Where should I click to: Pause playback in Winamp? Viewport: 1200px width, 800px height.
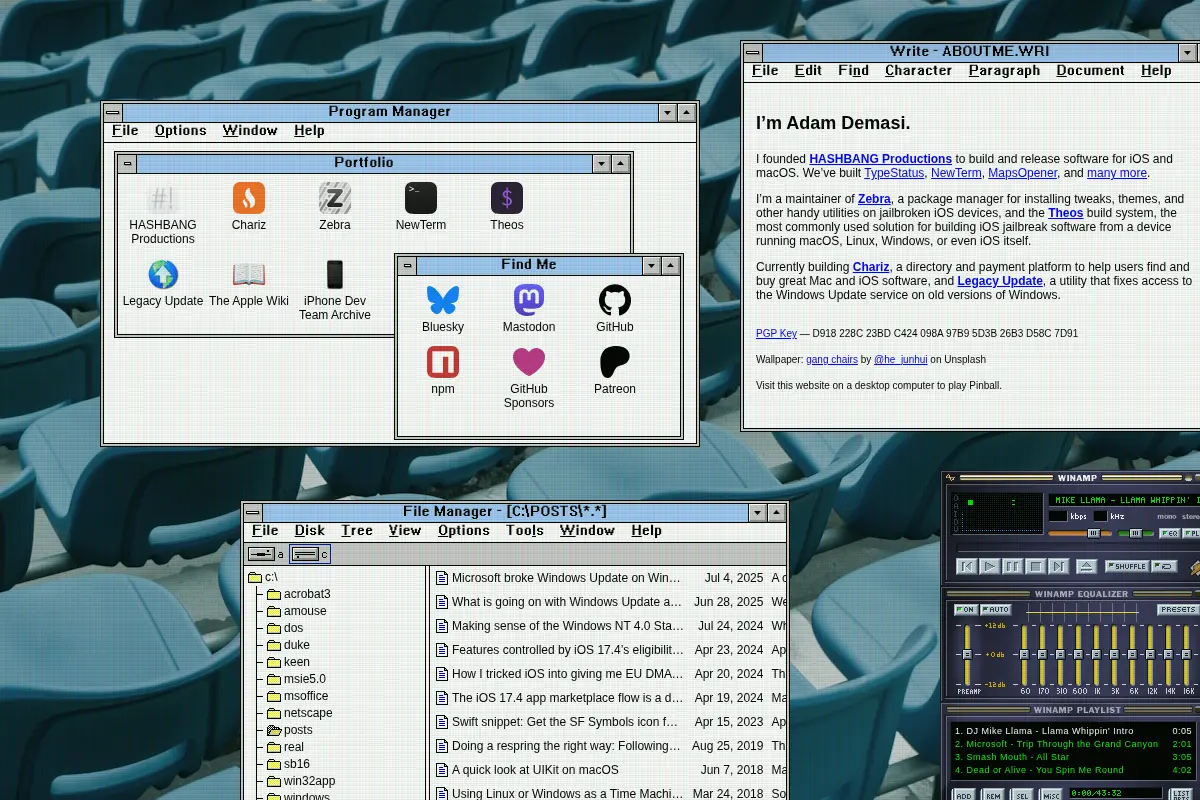point(1012,566)
